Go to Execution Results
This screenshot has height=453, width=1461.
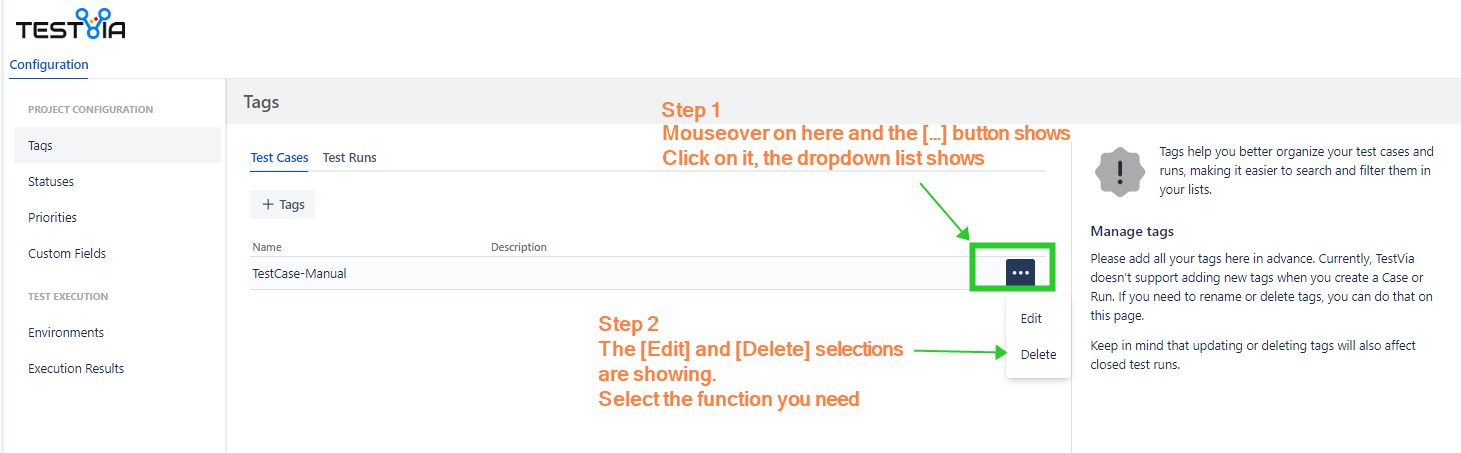76,369
